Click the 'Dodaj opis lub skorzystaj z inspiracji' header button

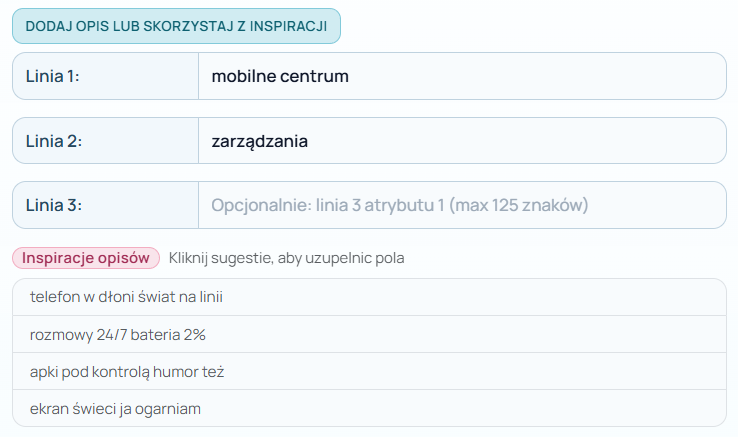[176, 26]
